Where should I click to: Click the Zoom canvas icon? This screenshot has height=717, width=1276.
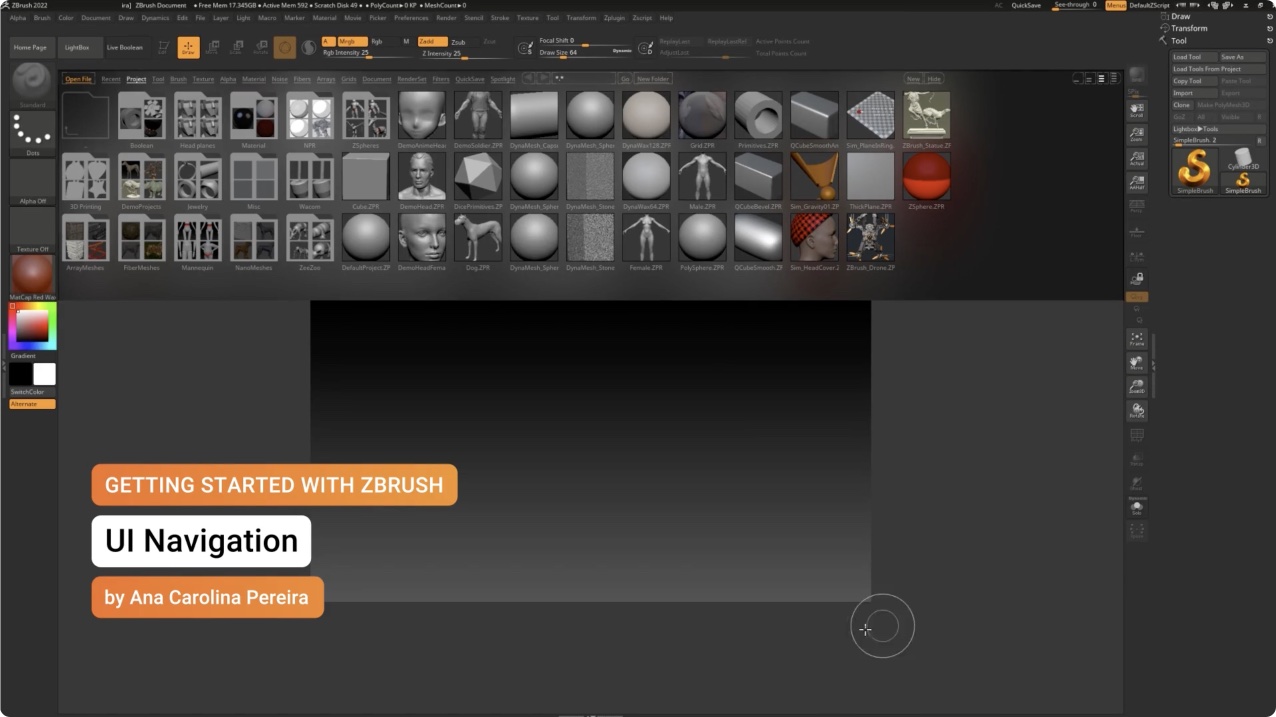[1137, 134]
